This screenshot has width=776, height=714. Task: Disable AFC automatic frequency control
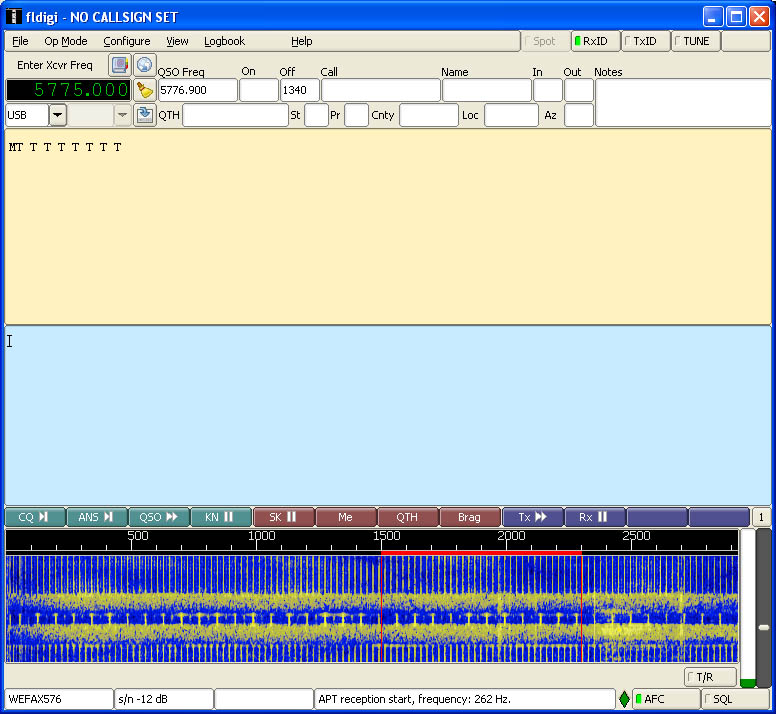[666, 699]
